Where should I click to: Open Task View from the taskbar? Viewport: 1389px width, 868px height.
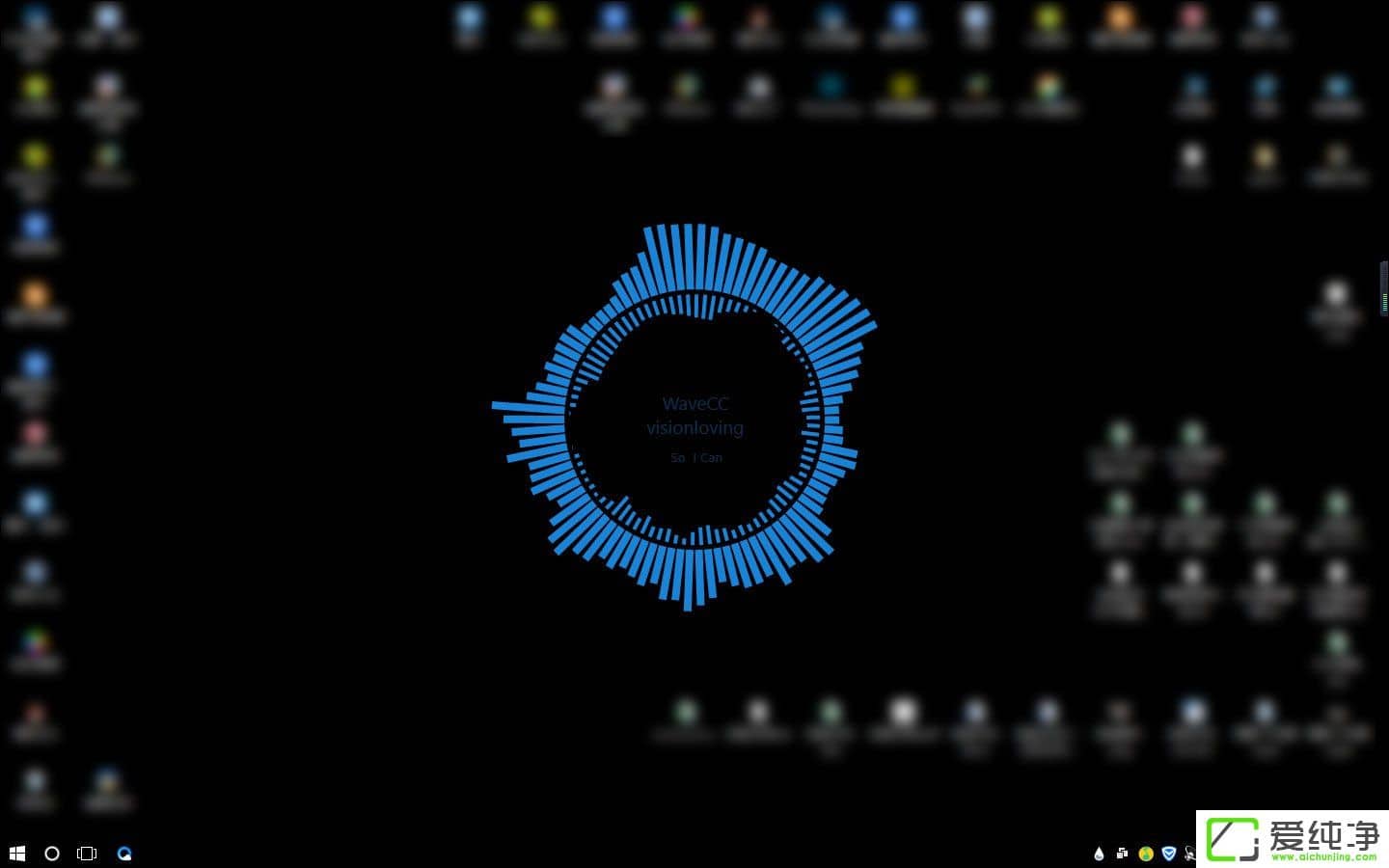point(87,854)
